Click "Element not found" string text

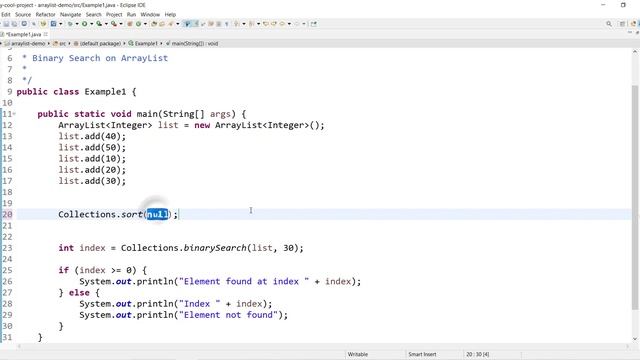229,315
